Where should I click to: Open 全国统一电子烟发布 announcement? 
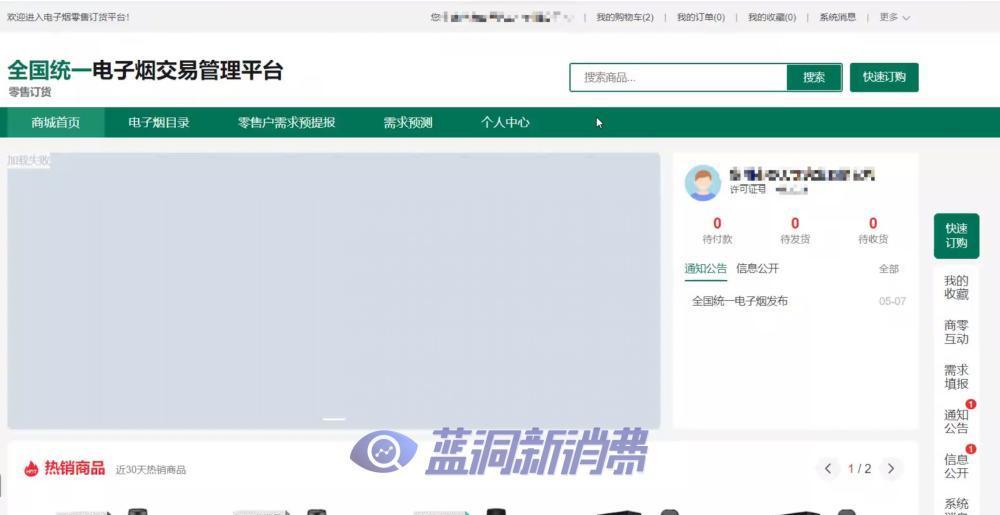click(740, 301)
